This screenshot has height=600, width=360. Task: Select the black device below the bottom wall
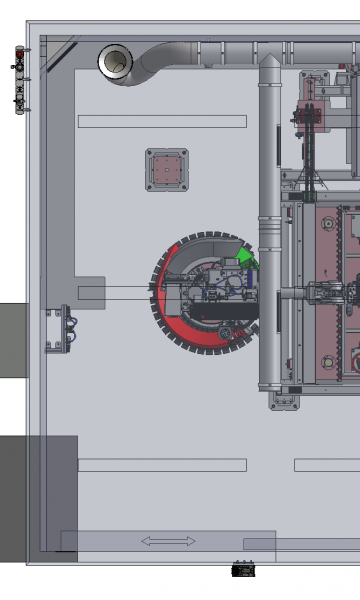pyautogui.click(x=243, y=569)
